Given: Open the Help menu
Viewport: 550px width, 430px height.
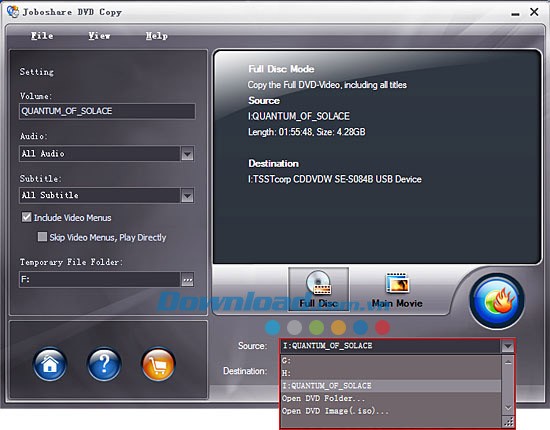Looking at the screenshot, I should tap(156, 35).
